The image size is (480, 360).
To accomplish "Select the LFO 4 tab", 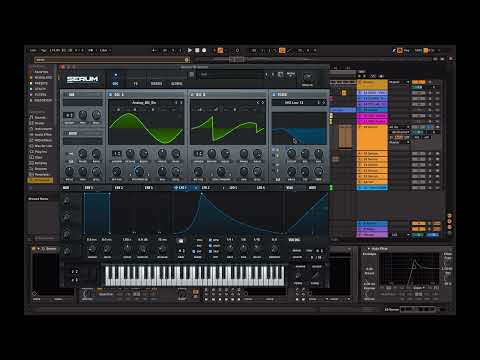I will click(x=260, y=188).
